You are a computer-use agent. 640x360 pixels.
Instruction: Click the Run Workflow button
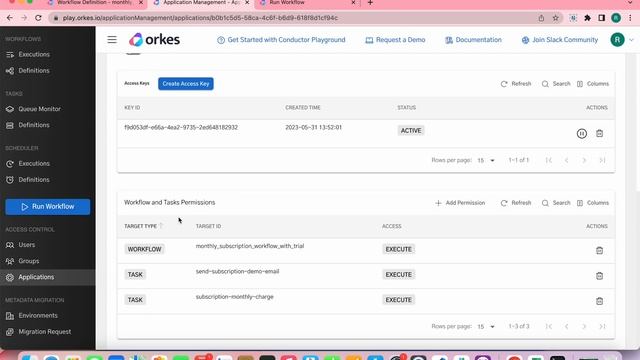(x=48, y=207)
